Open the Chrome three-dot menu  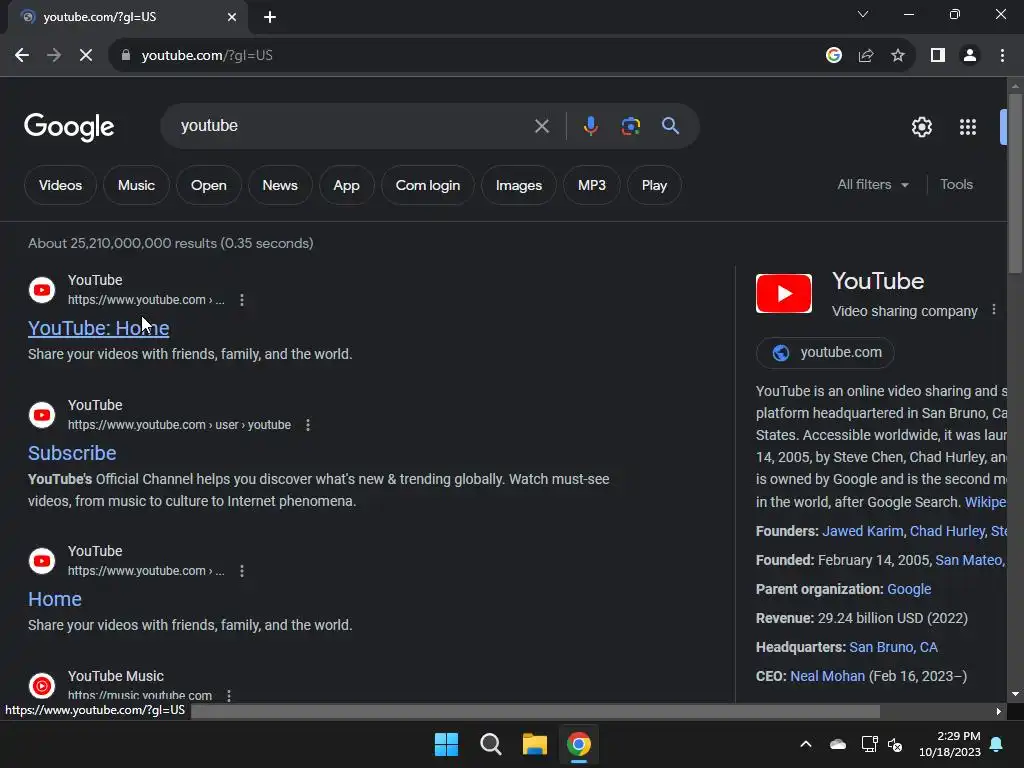pos(1002,56)
